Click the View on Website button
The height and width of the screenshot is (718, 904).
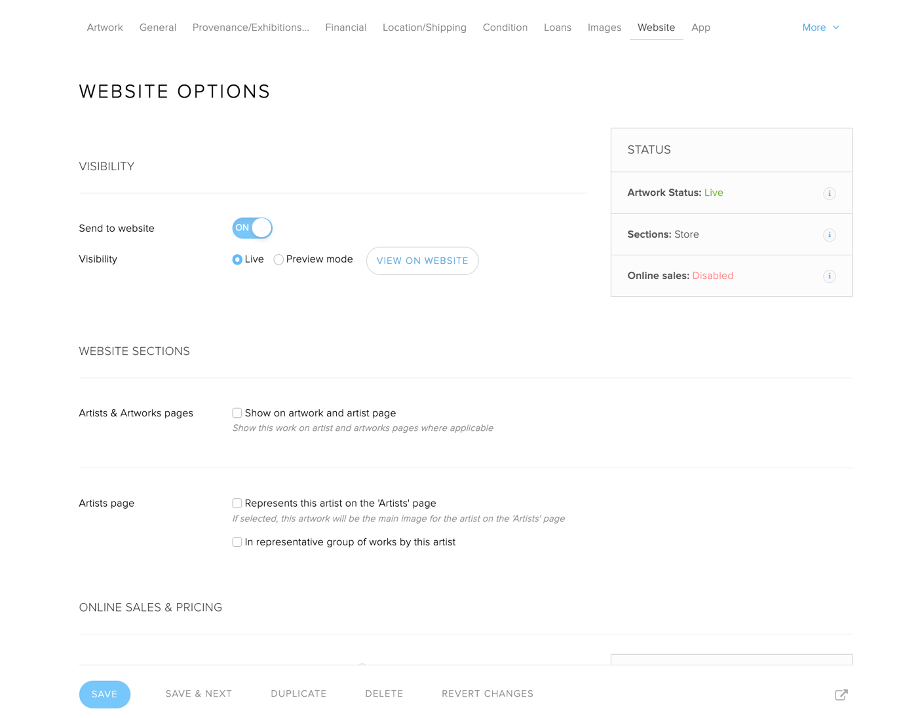[x=422, y=261]
